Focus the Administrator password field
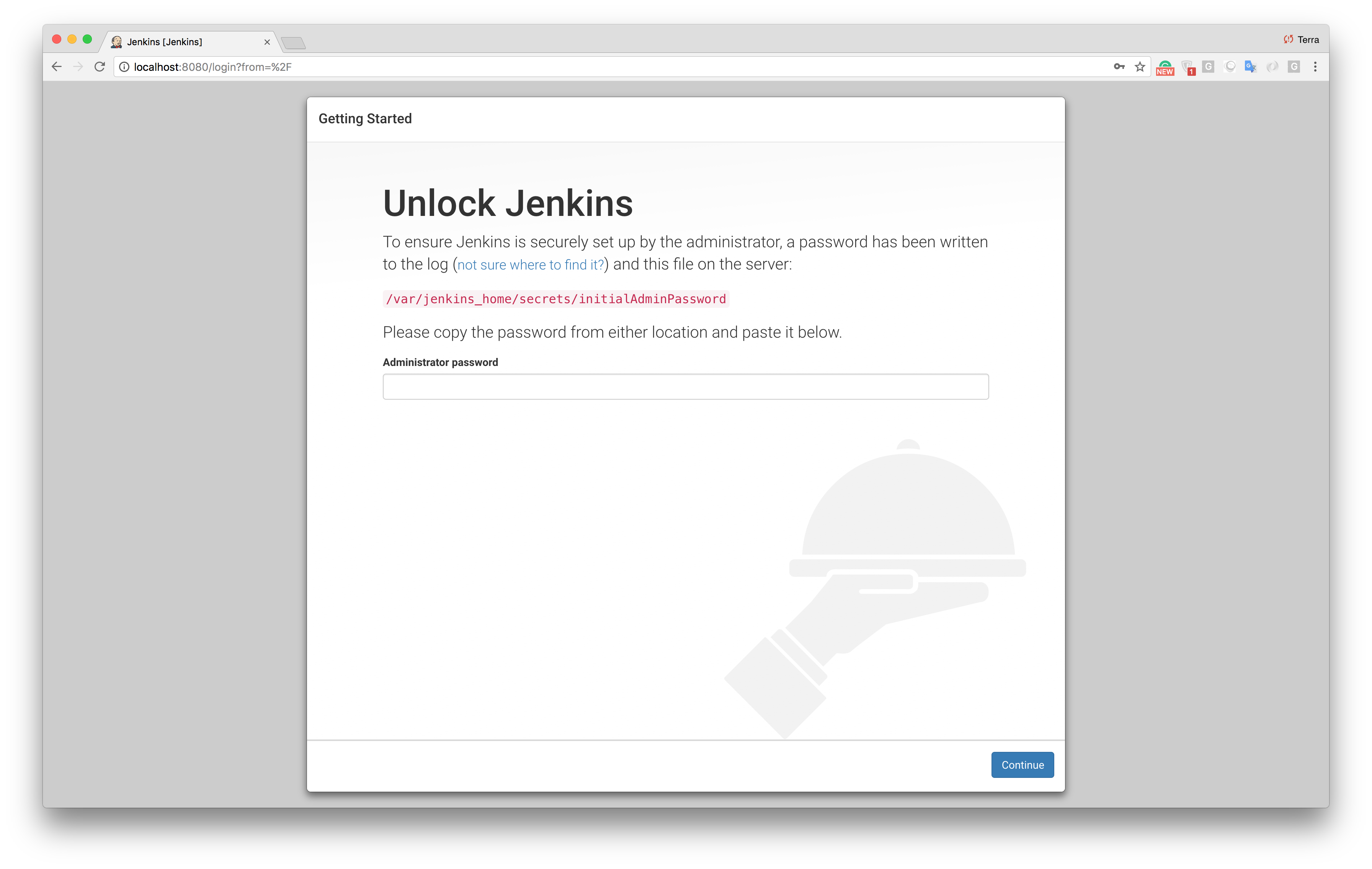 click(686, 386)
